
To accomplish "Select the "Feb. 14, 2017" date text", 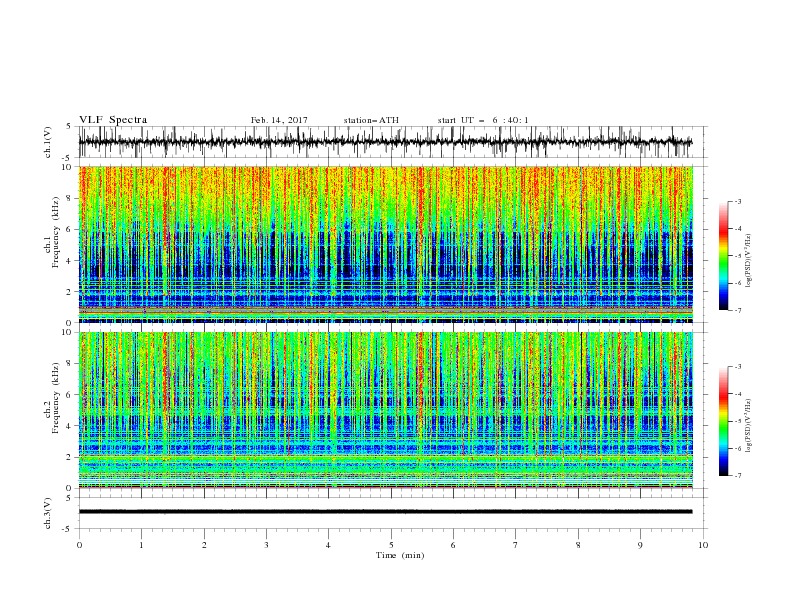I will [x=279, y=120].
